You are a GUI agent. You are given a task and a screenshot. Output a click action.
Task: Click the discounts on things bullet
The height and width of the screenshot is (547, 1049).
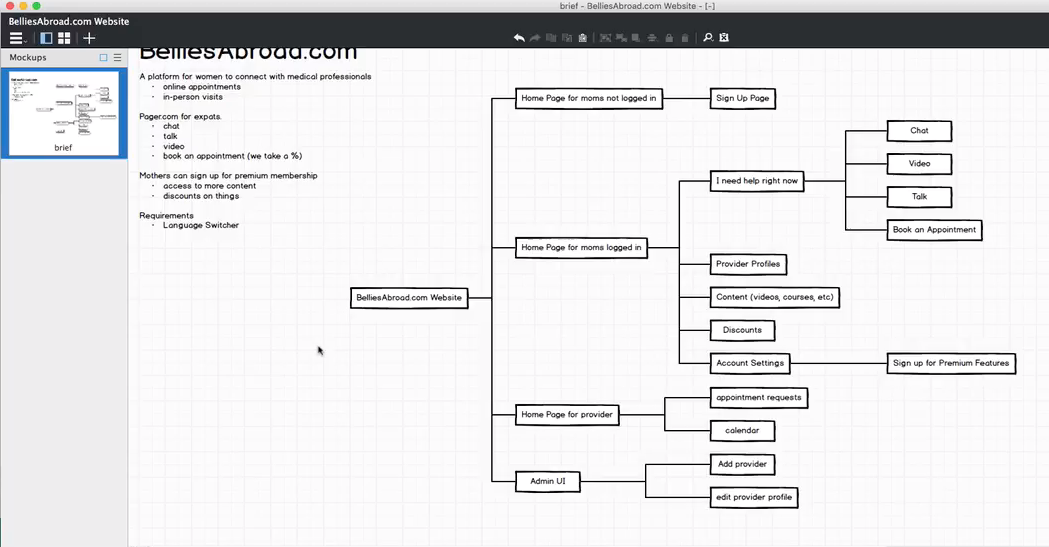click(x=201, y=196)
